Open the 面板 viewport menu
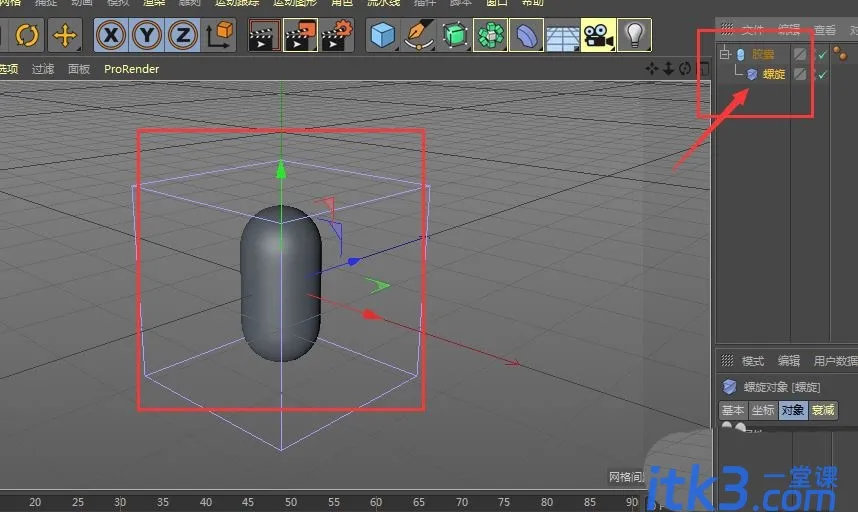Viewport: 858px width, 512px height. point(79,69)
